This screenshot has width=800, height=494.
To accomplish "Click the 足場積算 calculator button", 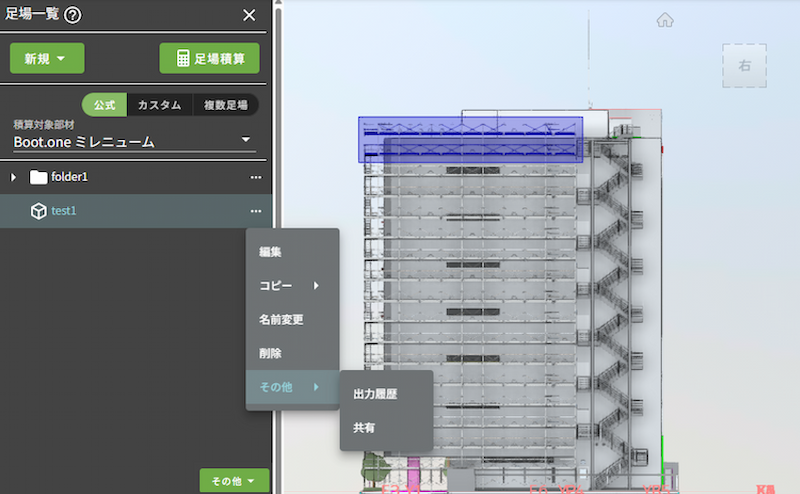I will coord(209,58).
